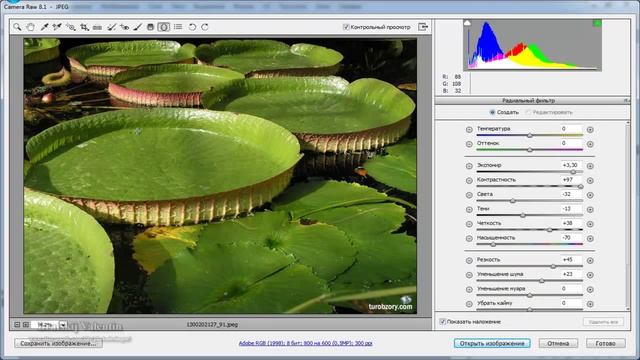Toggle full screen mode icon
Image resolution: width=640 pixels, height=360 pixels.
[x=423, y=27]
